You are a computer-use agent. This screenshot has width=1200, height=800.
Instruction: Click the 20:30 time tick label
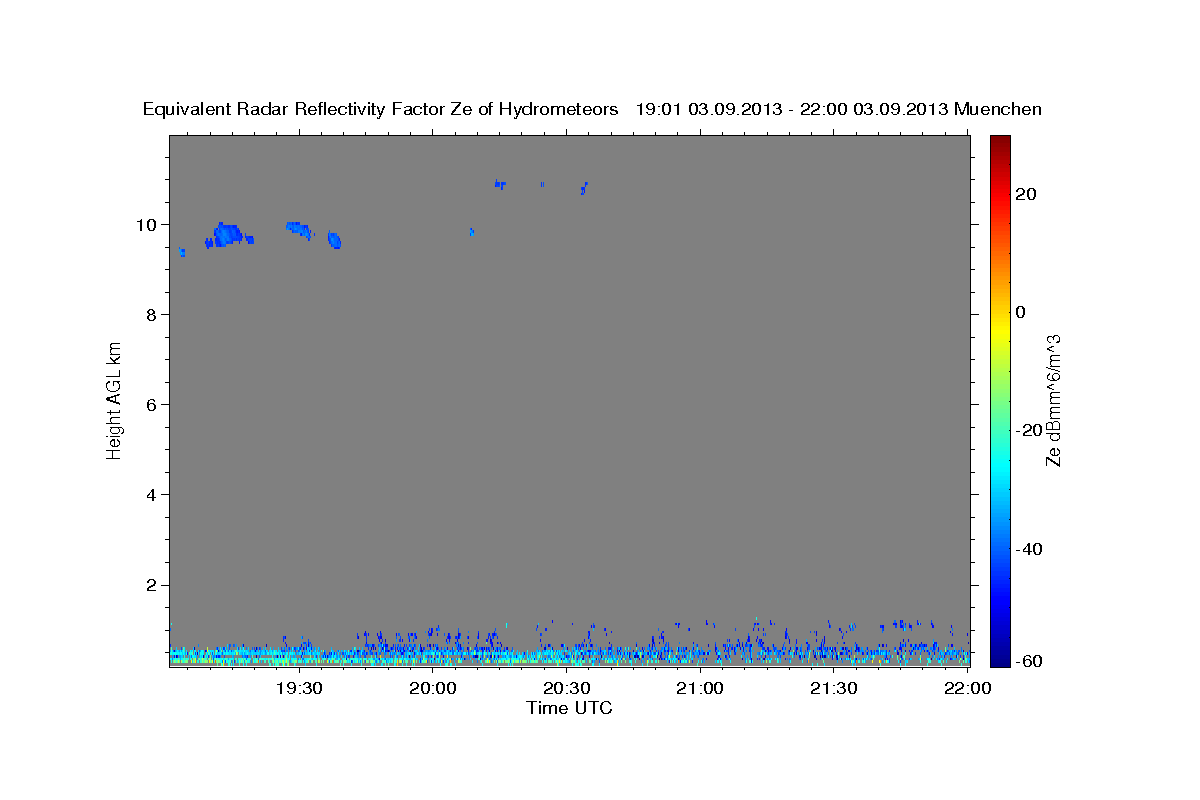point(567,688)
